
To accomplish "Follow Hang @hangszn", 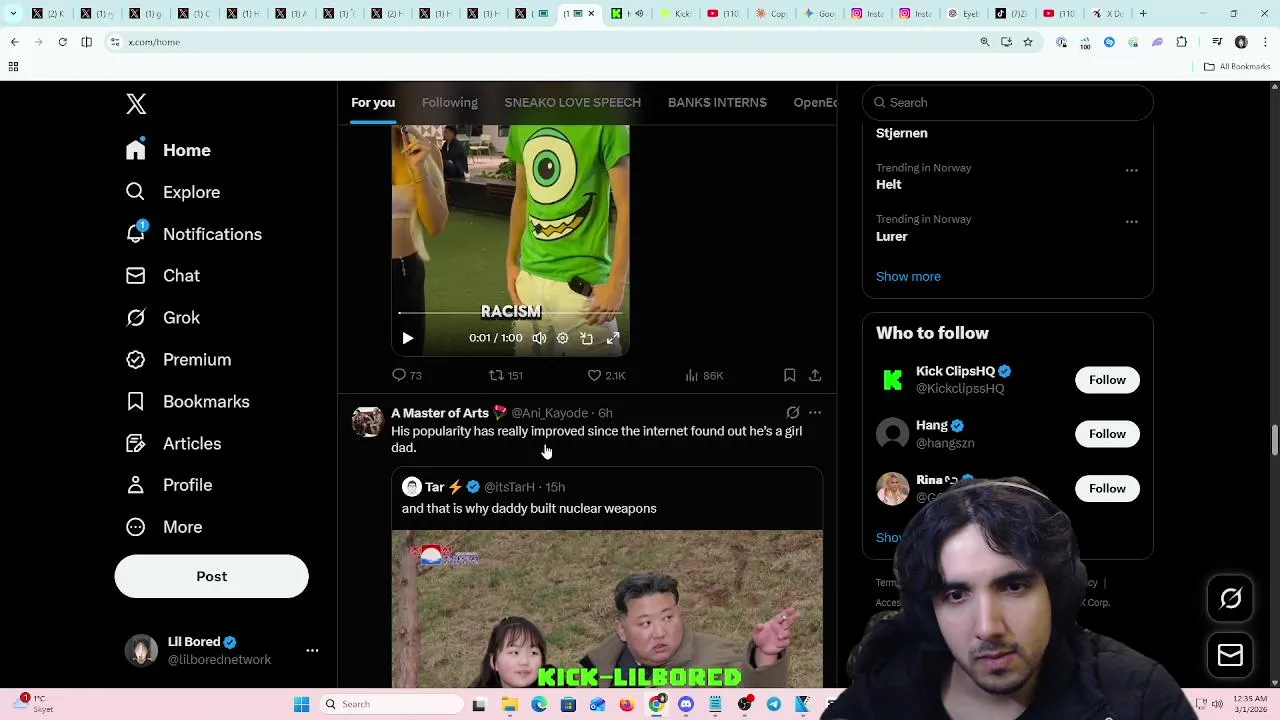I will coord(1107,434).
